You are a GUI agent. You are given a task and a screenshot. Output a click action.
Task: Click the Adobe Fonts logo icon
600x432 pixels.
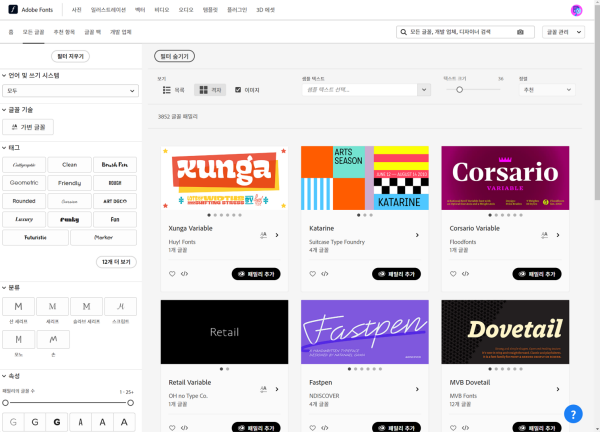click(x=13, y=10)
